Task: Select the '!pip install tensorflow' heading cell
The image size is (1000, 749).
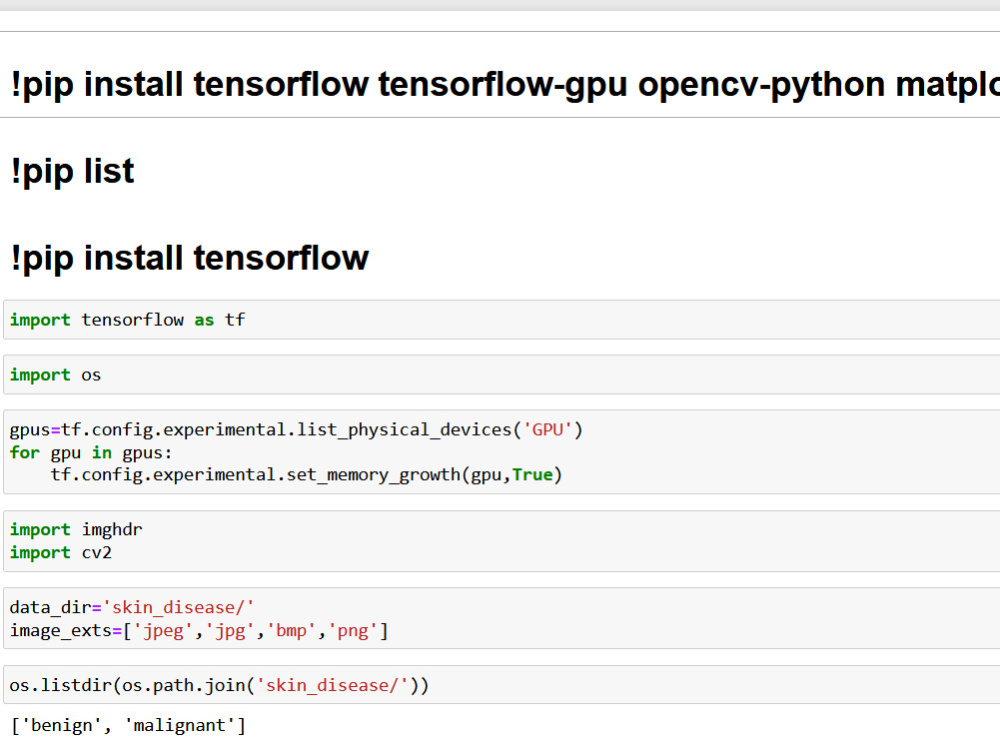Action: pyautogui.click(x=189, y=258)
